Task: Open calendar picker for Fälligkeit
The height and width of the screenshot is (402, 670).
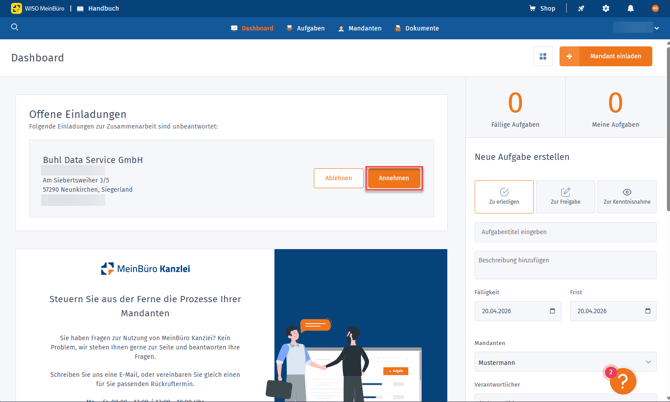Action: tap(552, 311)
